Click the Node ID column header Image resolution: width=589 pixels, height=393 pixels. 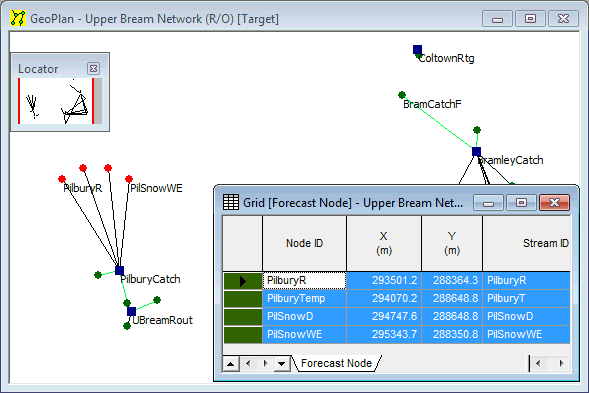[x=304, y=243]
